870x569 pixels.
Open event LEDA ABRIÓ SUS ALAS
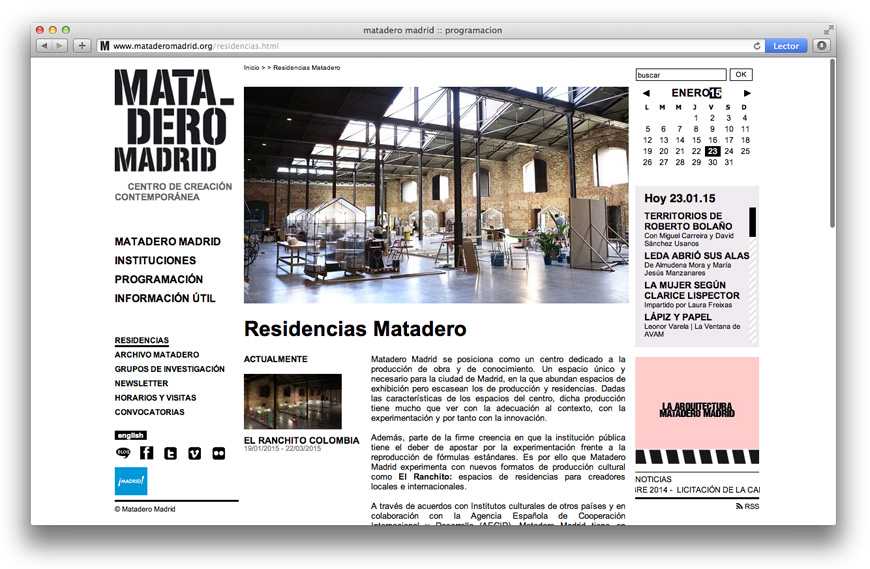click(697, 256)
